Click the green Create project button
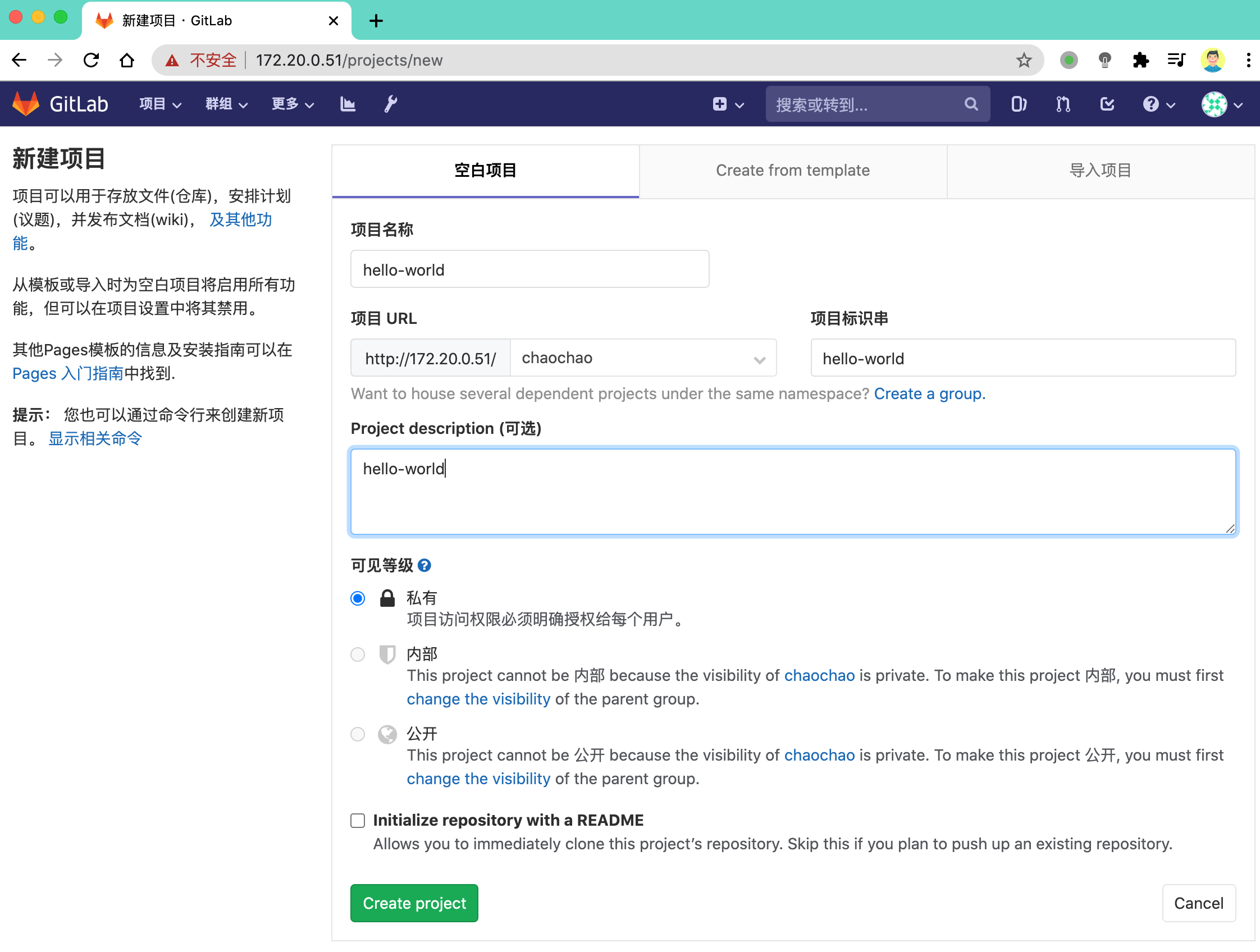The width and height of the screenshot is (1260, 952). [414, 903]
